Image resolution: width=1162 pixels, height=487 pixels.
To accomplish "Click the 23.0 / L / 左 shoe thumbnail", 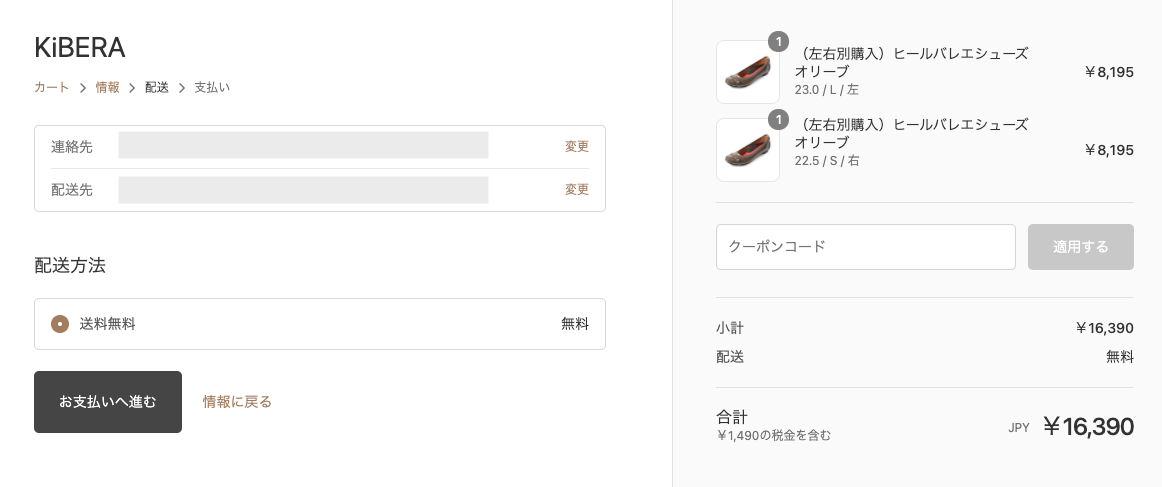I will pos(748,72).
